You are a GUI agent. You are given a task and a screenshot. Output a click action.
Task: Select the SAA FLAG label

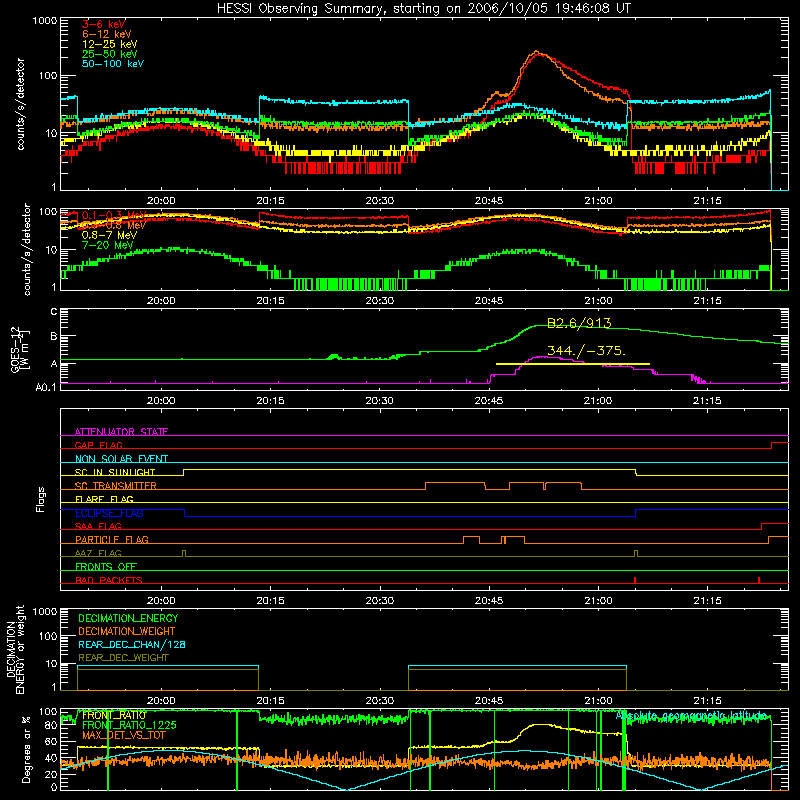[98, 526]
